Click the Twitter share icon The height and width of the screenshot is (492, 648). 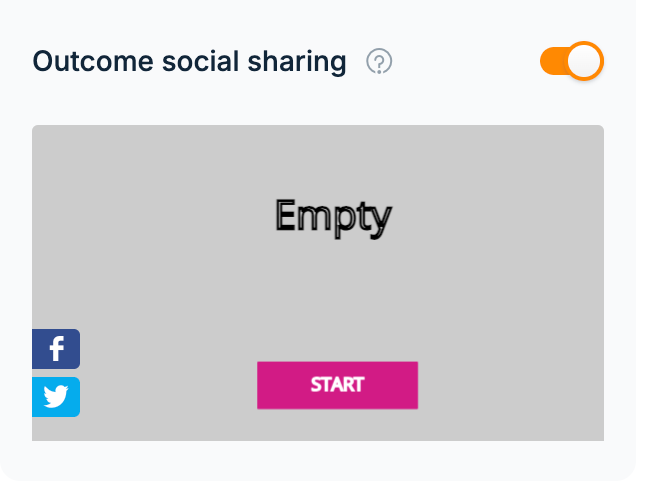point(56,397)
